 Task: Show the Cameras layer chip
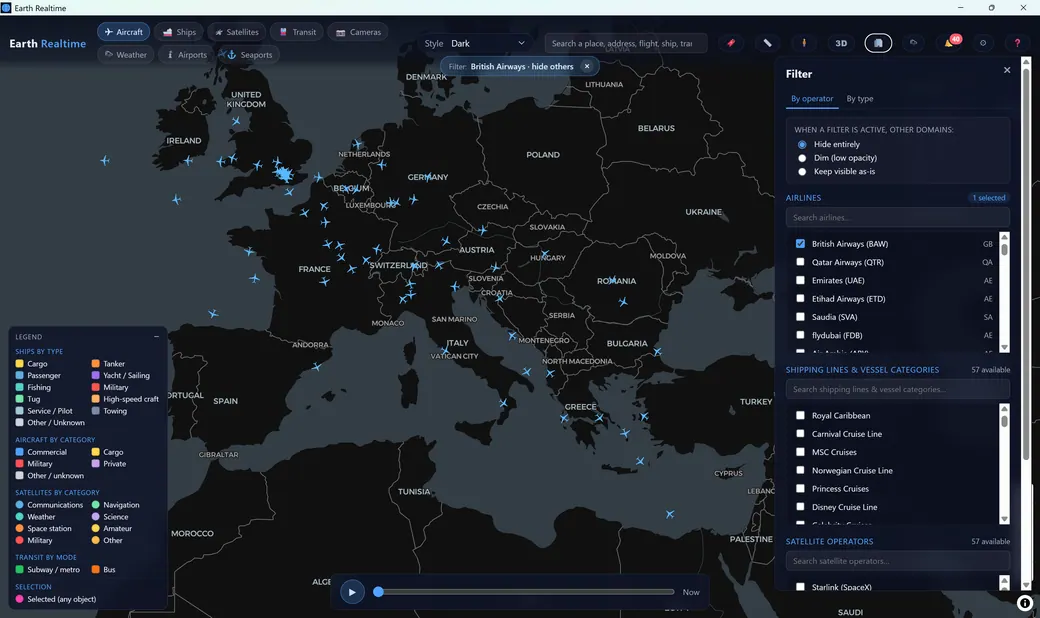358,32
